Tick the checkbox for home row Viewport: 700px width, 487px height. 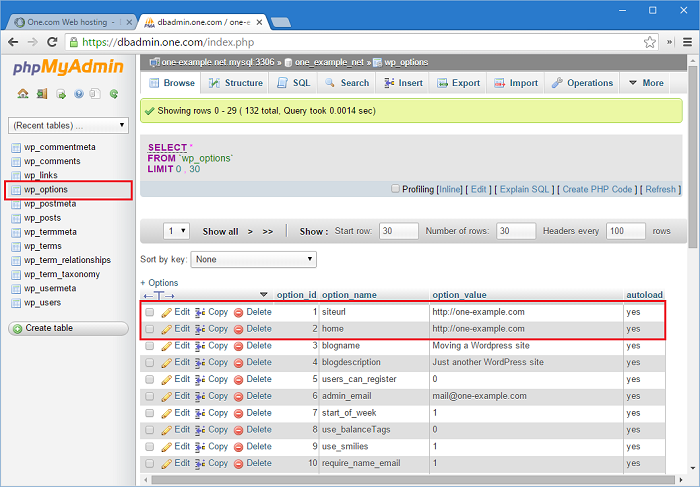pyautogui.click(x=150, y=329)
